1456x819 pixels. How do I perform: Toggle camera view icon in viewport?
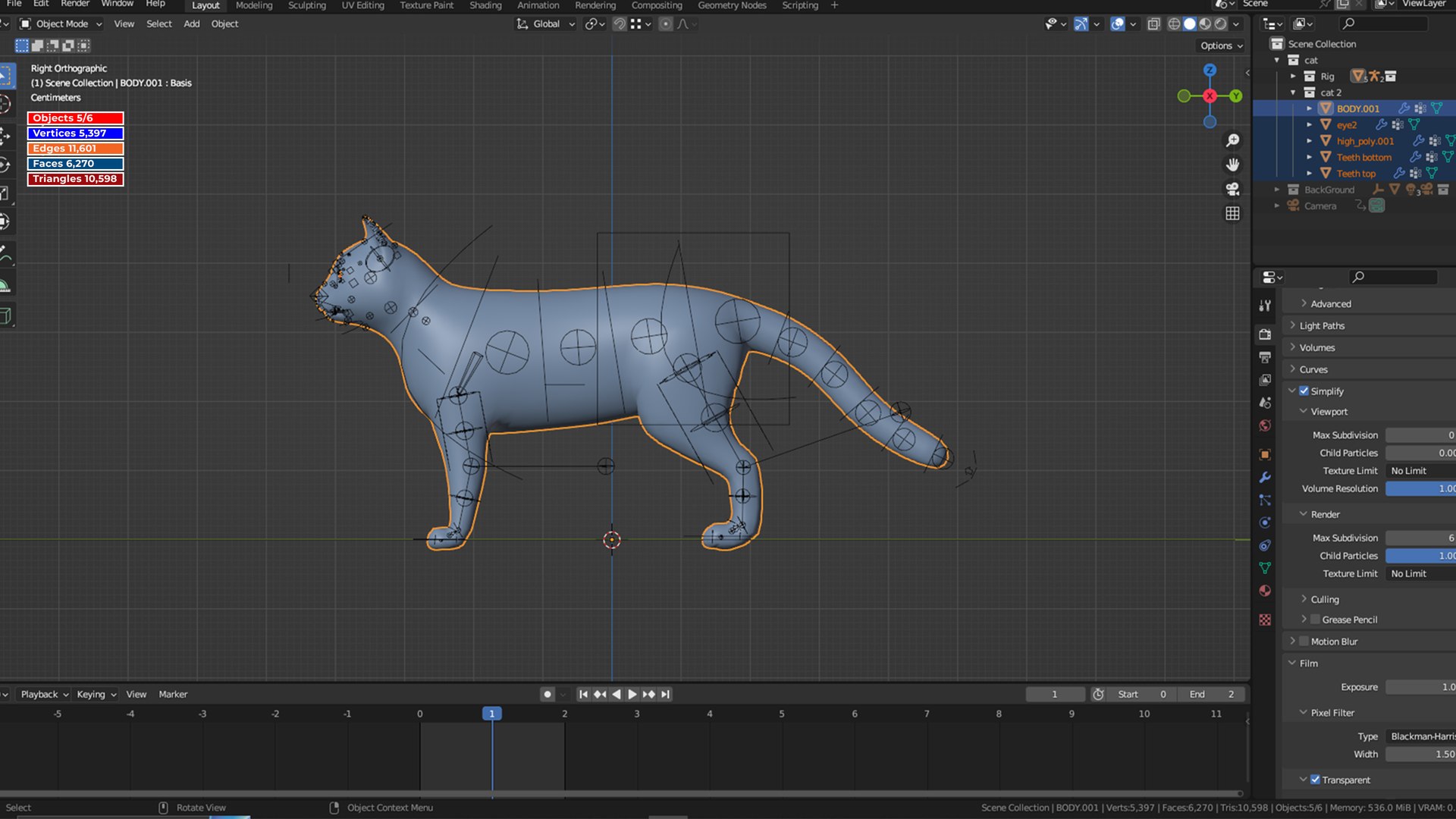click(x=1233, y=189)
